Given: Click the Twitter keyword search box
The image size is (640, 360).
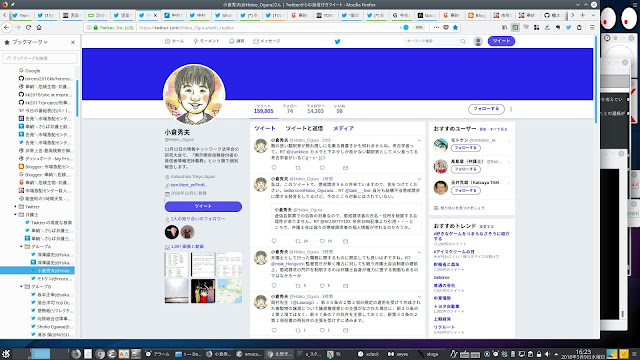Looking at the screenshot, I should point(435,41).
